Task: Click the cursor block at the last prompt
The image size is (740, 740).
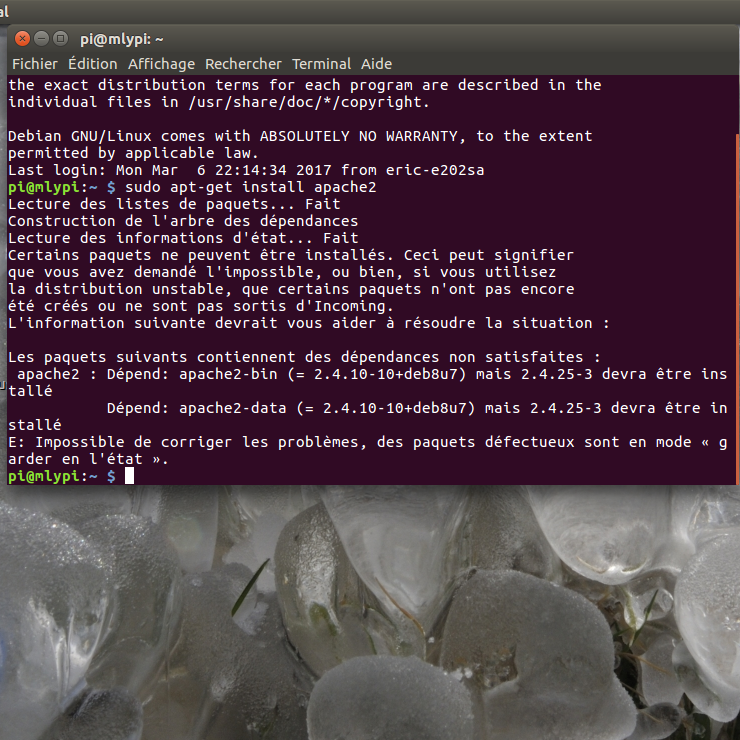Action: click(x=129, y=476)
